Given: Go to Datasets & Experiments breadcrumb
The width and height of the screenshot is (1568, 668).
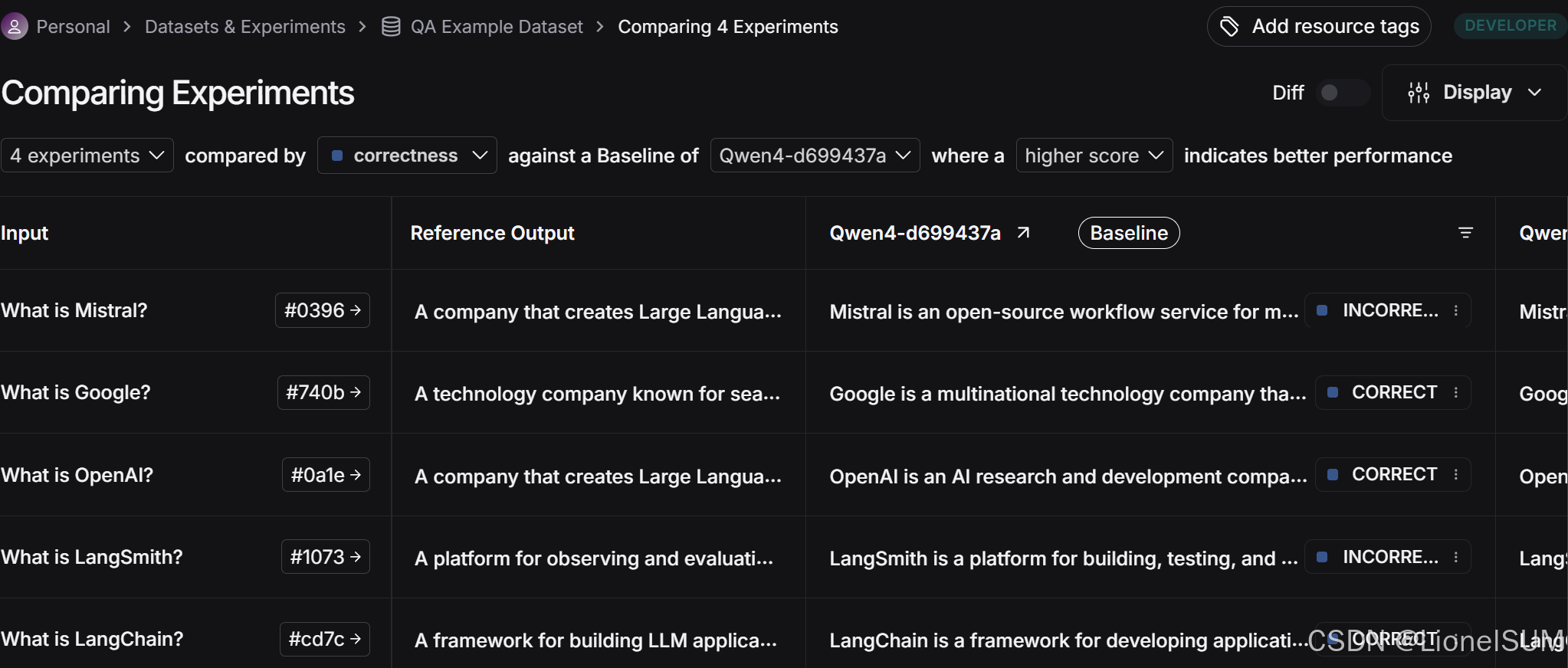Looking at the screenshot, I should pos(245,27).
